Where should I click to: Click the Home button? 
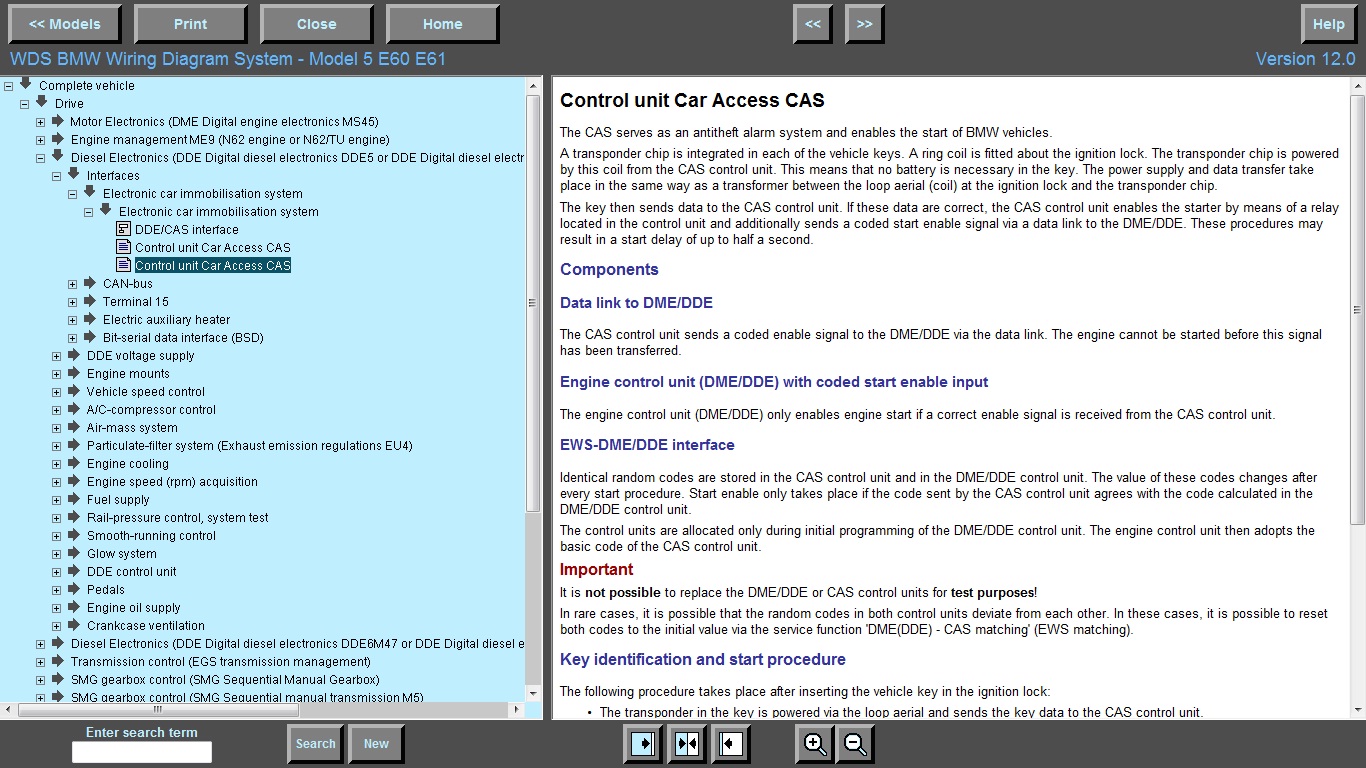point(442,24)
